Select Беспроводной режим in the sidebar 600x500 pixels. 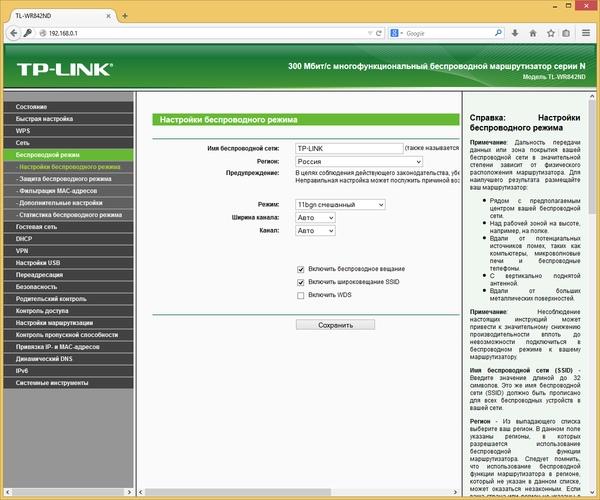(x=69, y=155)
